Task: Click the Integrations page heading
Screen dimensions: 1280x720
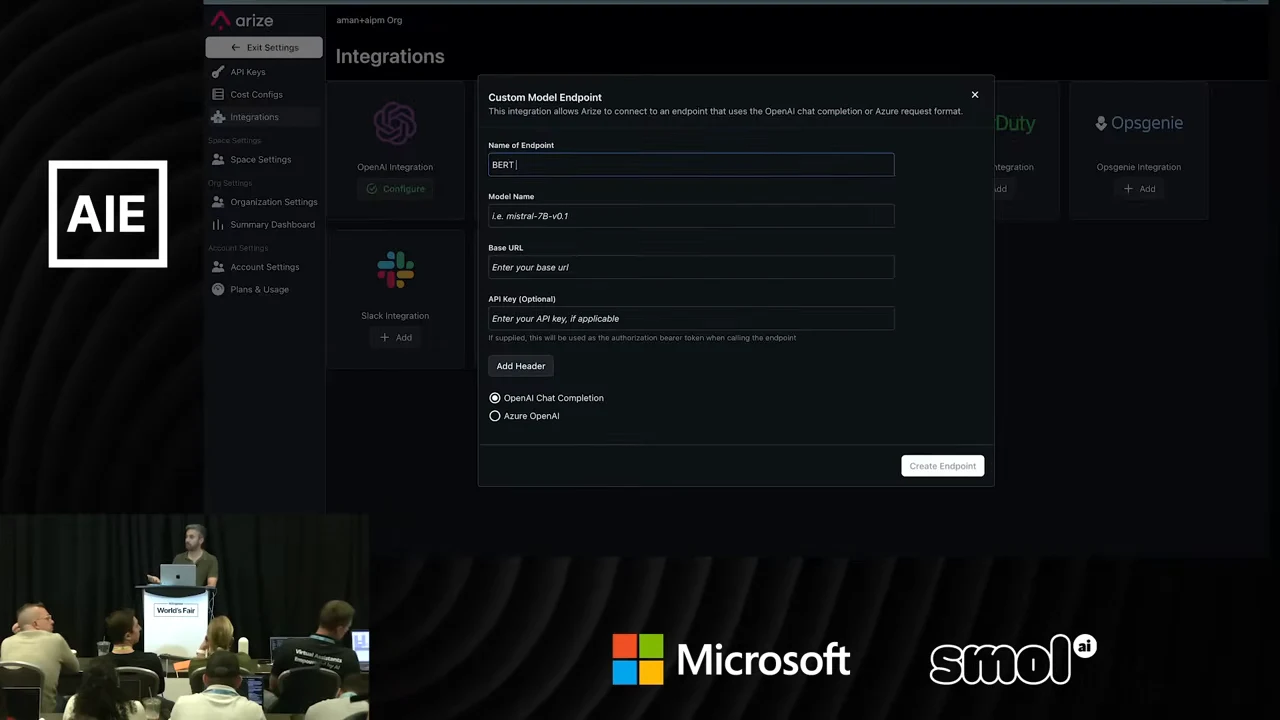Action: pyautogui.click(x=390, y=57)
